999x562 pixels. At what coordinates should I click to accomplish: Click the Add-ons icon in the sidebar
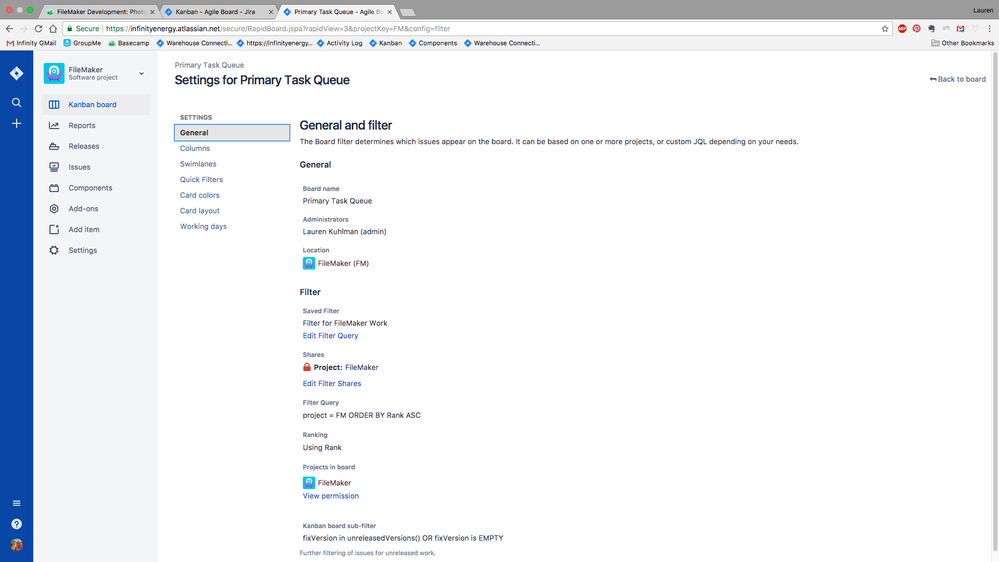coord(54,209)
